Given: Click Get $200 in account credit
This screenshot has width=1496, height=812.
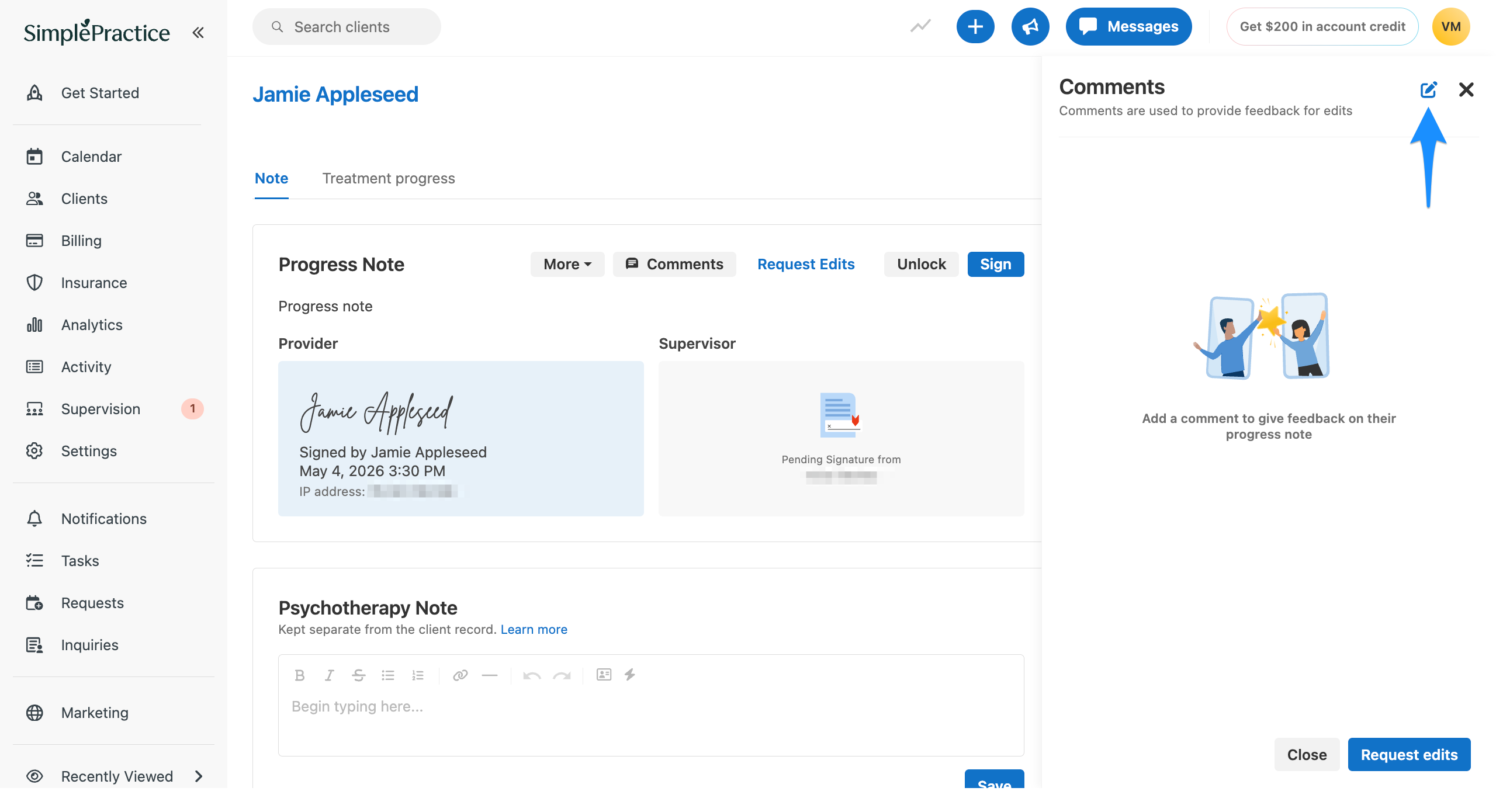Looking at the screenshot, I should [x=1322, y=26].
